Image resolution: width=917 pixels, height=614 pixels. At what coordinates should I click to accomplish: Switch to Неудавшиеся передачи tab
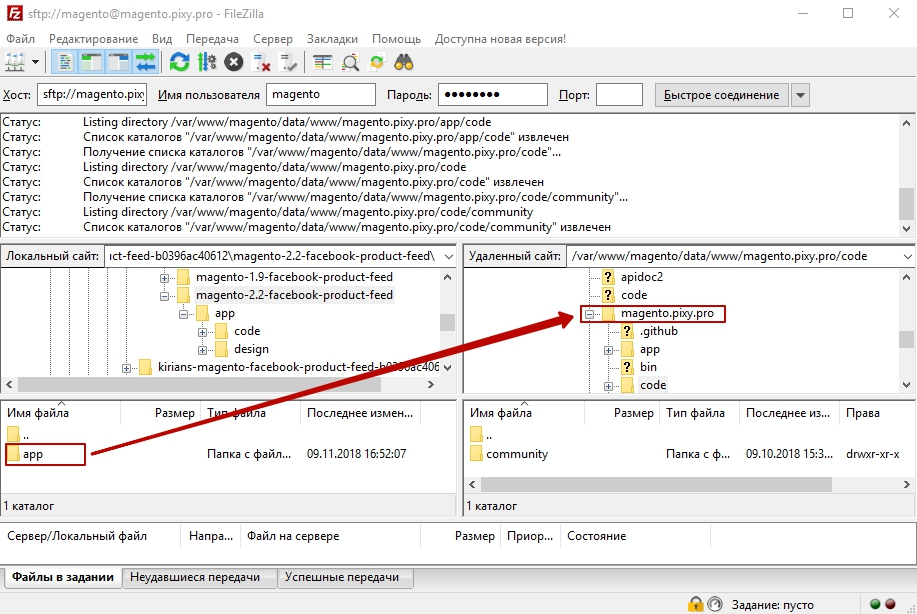[195, 577]
